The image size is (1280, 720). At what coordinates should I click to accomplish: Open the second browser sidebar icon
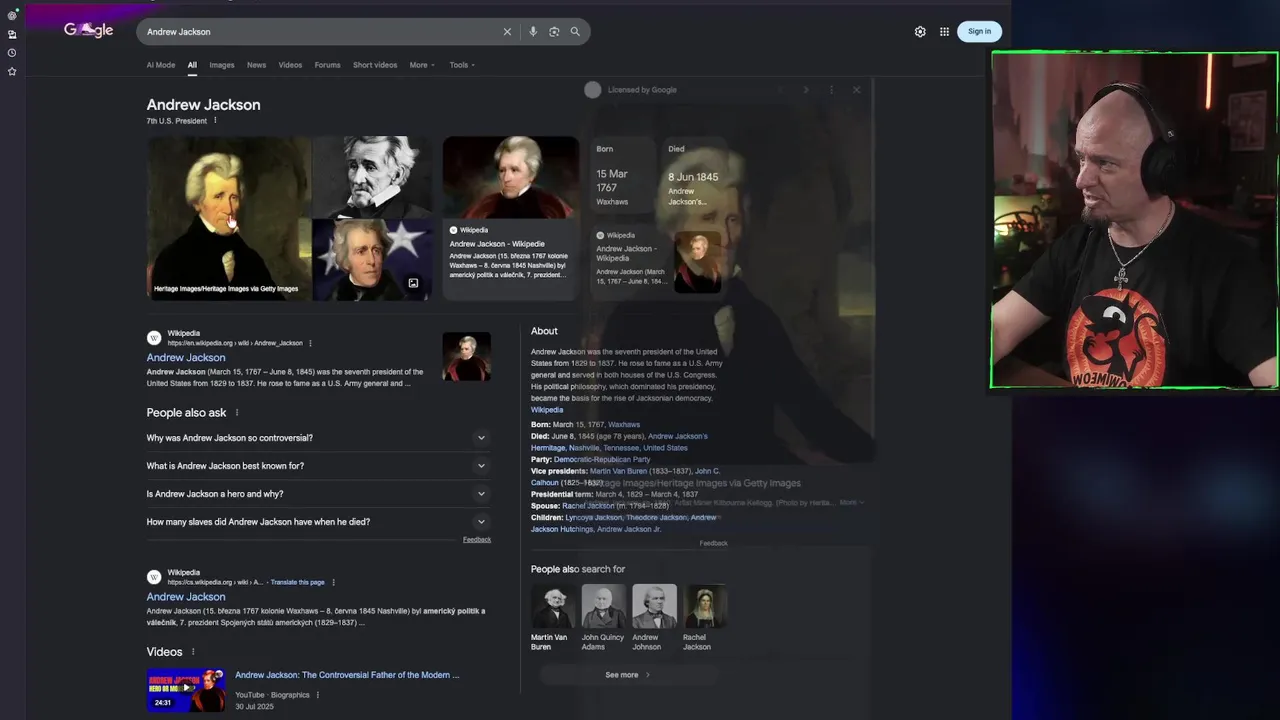[12, 34]
